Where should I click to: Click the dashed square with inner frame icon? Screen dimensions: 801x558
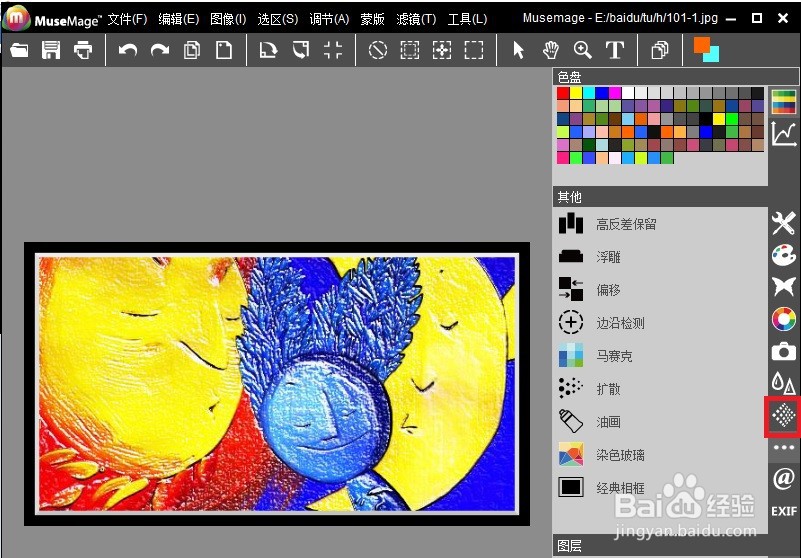[410, 50]
